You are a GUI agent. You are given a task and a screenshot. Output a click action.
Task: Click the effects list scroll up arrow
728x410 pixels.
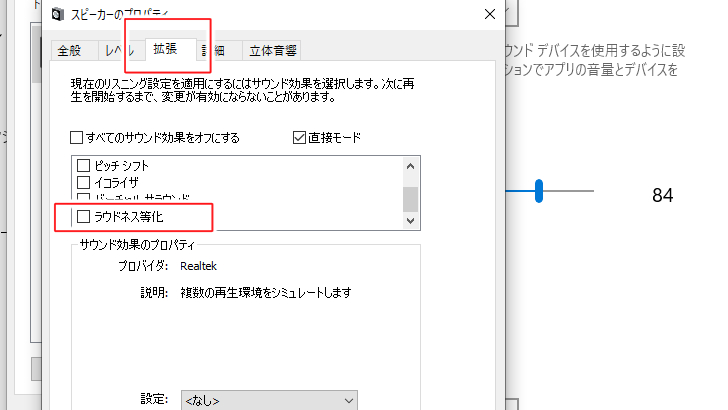click(x=410, y=166)
